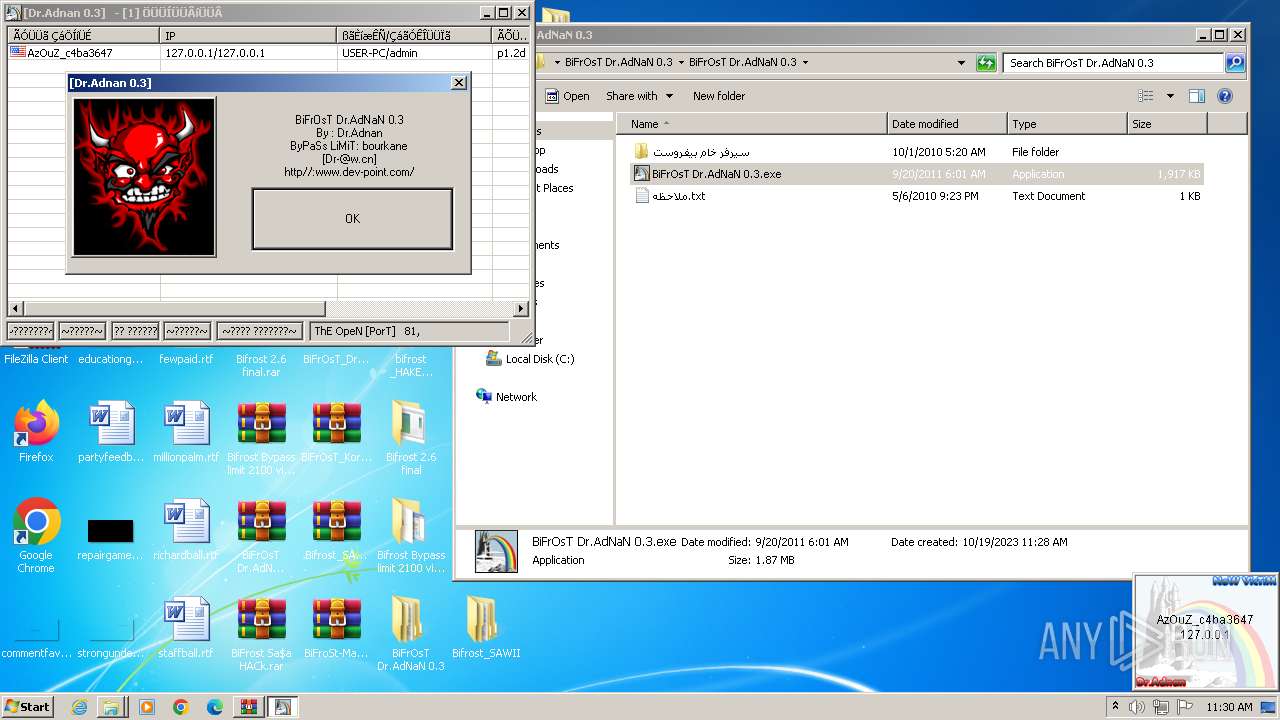Viewport: 1280px width, 720px height.
Task: Select partyfeedb... Word document icon
Action: pos(111,432)
